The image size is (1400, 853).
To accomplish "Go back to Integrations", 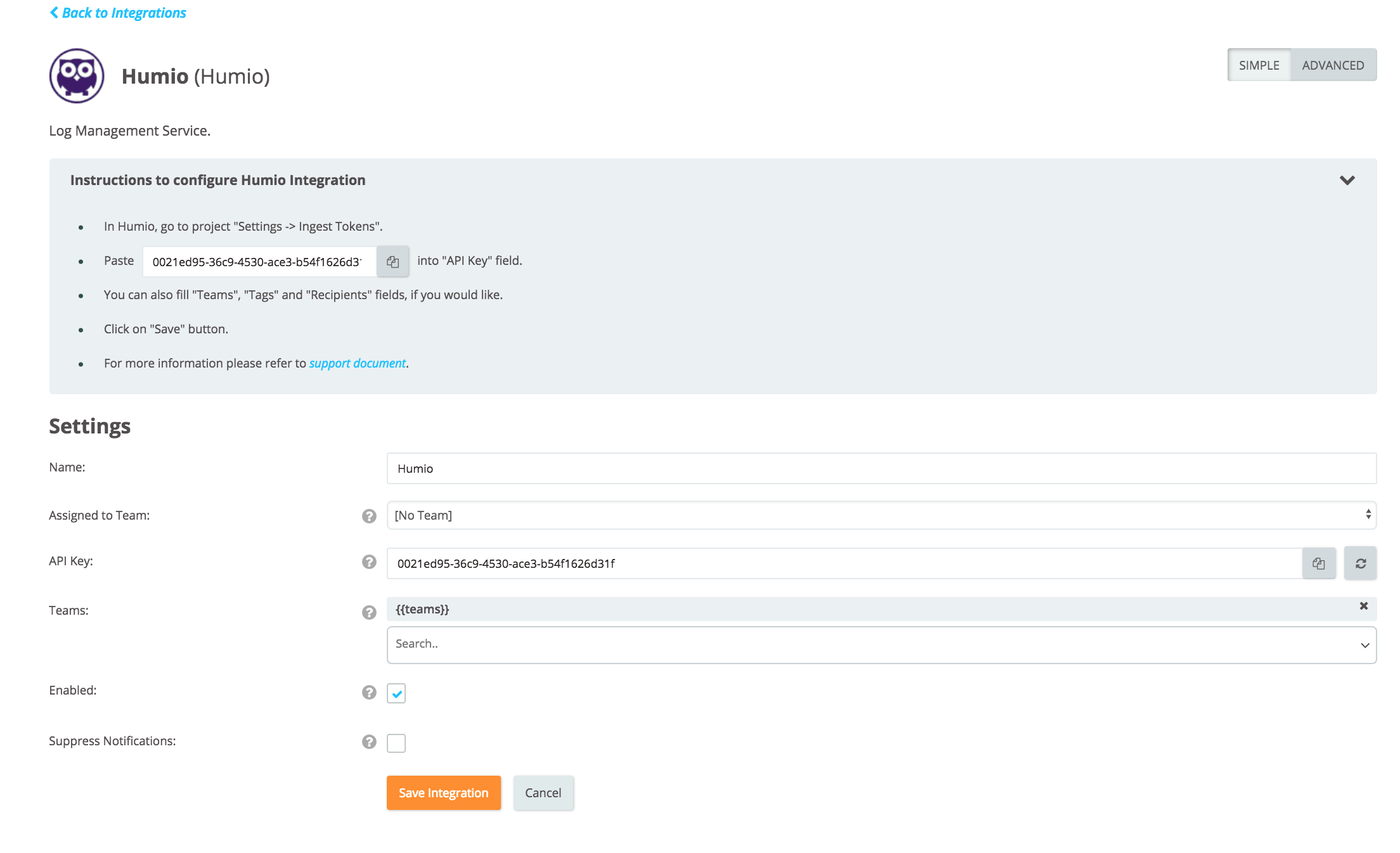I will (x=118, y=13).
